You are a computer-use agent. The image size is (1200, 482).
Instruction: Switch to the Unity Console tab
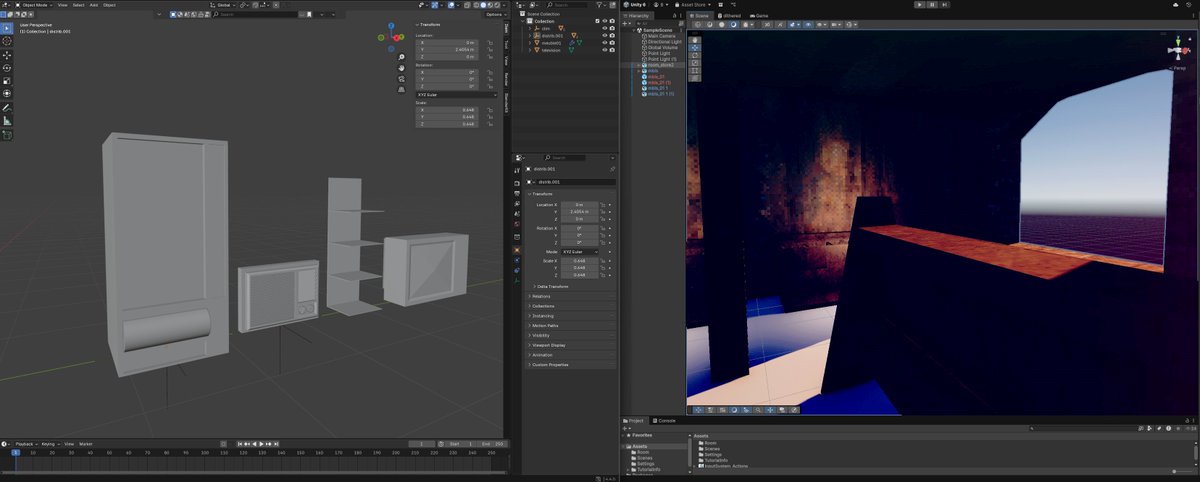[x=665, y=421]
